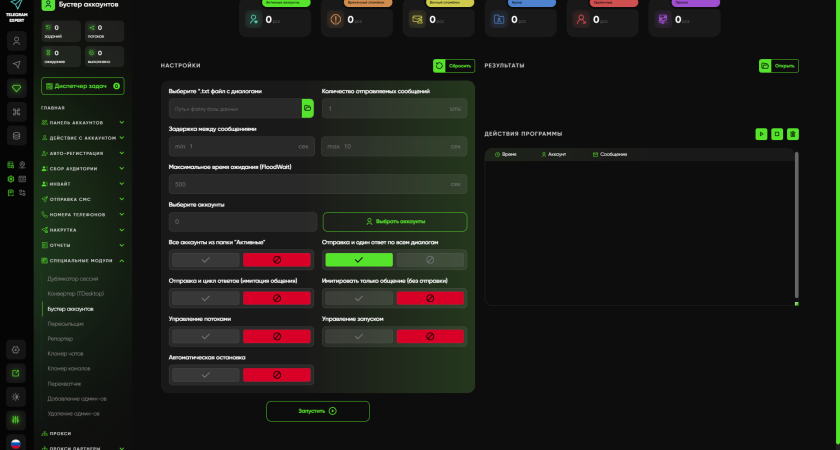Click the green folder browse icon for txt file
The width and height of the screenshot is (840, 450).
(308, 108)
